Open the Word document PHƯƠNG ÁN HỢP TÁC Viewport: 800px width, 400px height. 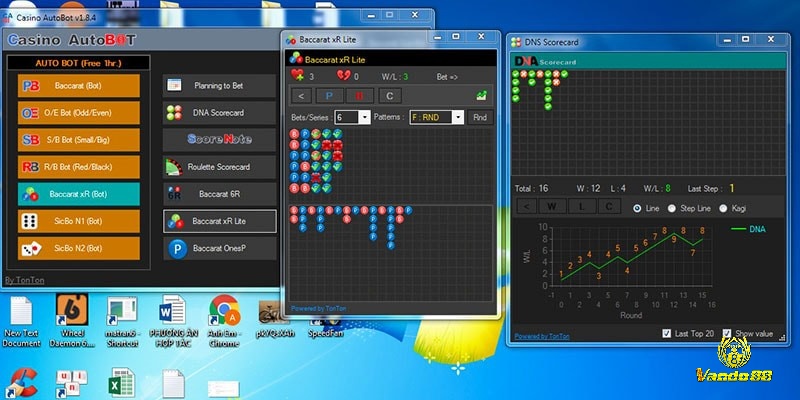(x=173, y=322)
